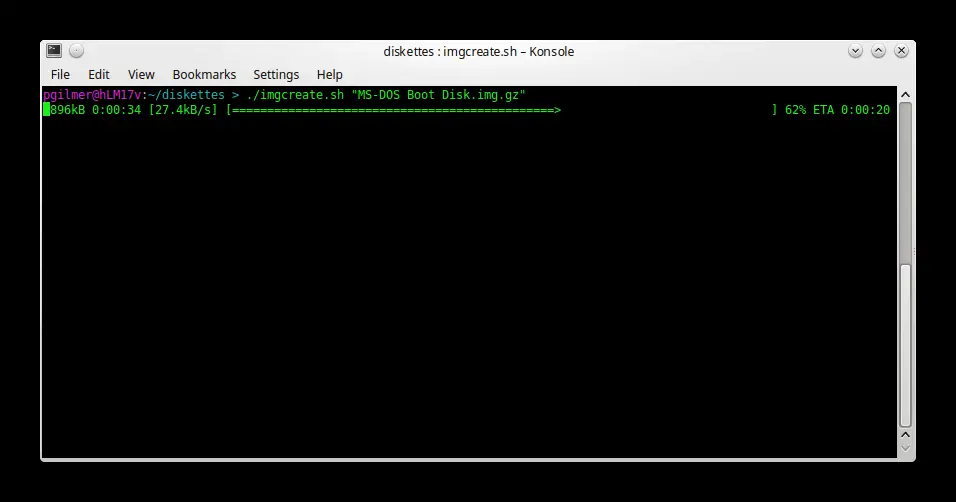The width and height of the screenshot is (956, 502).
Task: Open the Bookmarks menu
Action: click(204, 74)
